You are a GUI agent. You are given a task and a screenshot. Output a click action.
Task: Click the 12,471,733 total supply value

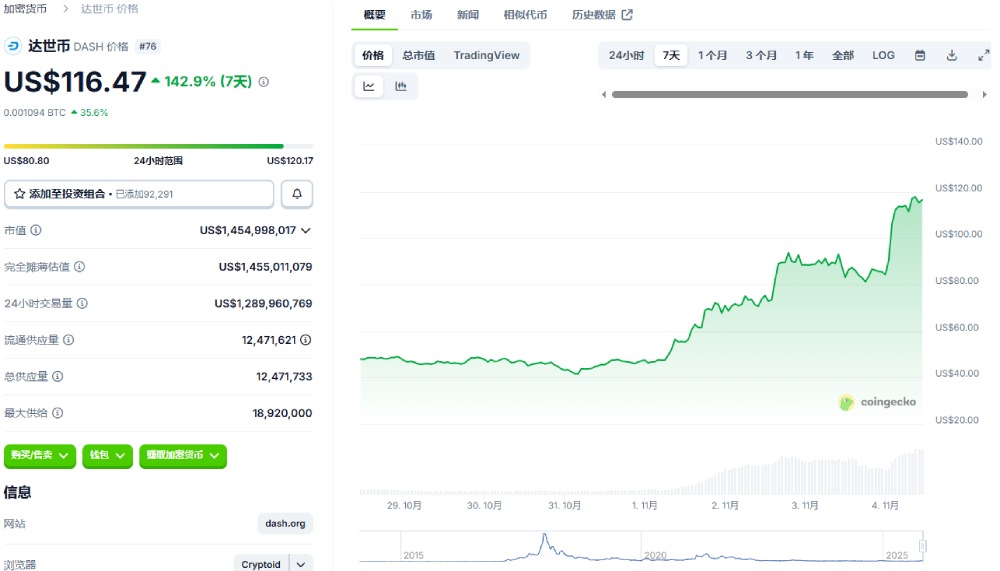click(x=284, y=377)
